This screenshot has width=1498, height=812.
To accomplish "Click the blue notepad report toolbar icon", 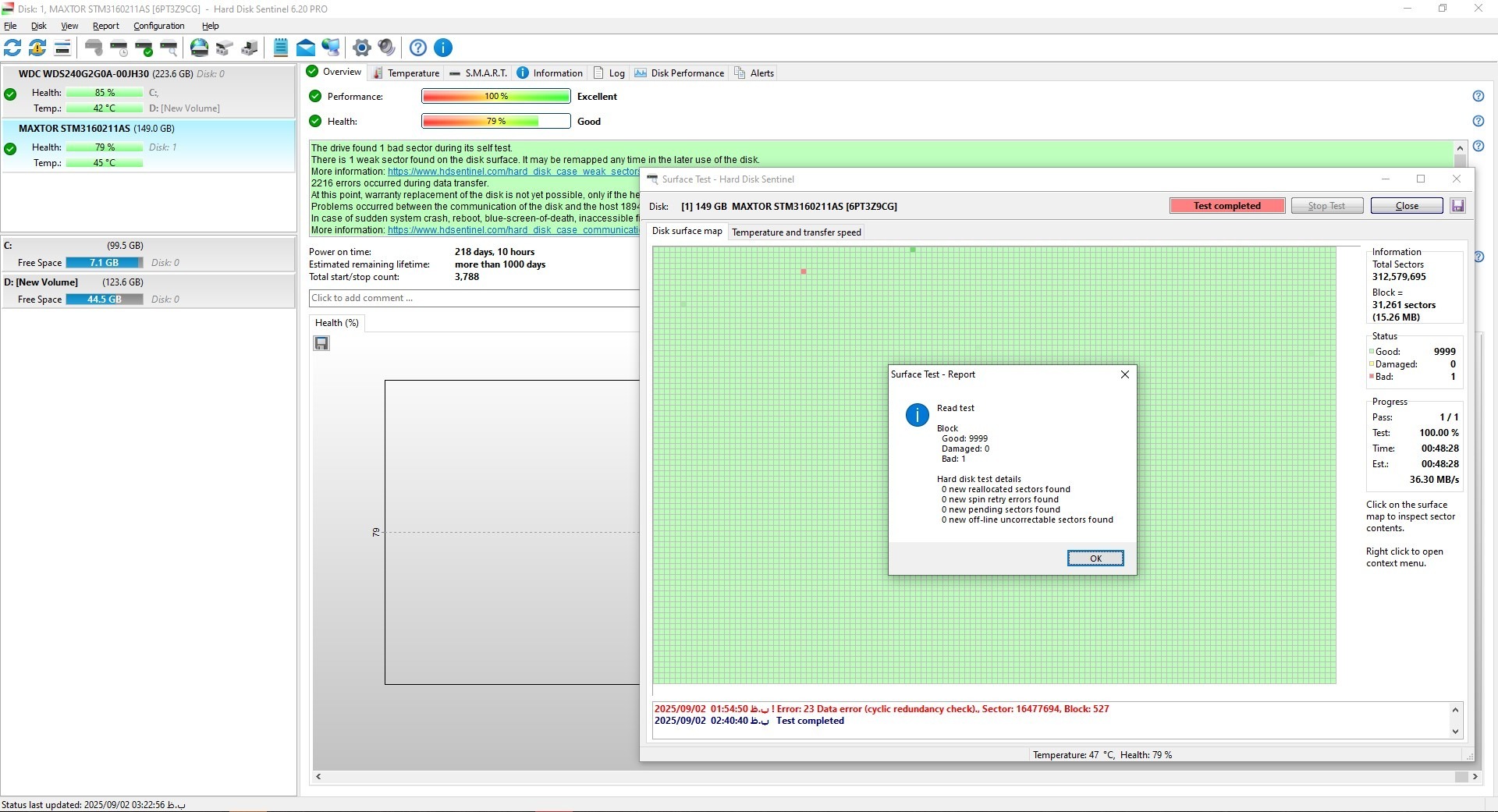I will 281,48.
